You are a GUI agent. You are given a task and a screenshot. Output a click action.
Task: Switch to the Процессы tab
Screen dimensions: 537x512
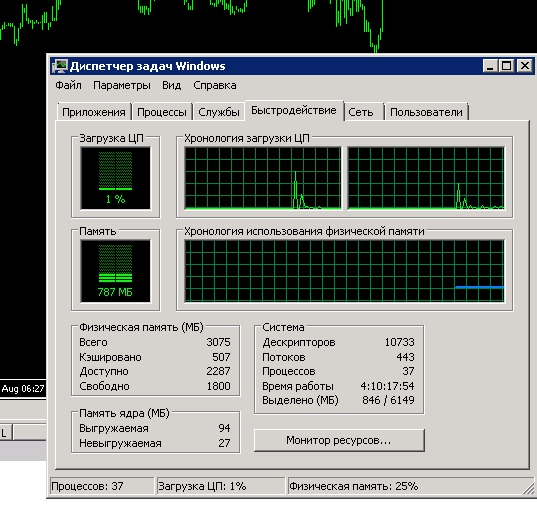(162, 112)
